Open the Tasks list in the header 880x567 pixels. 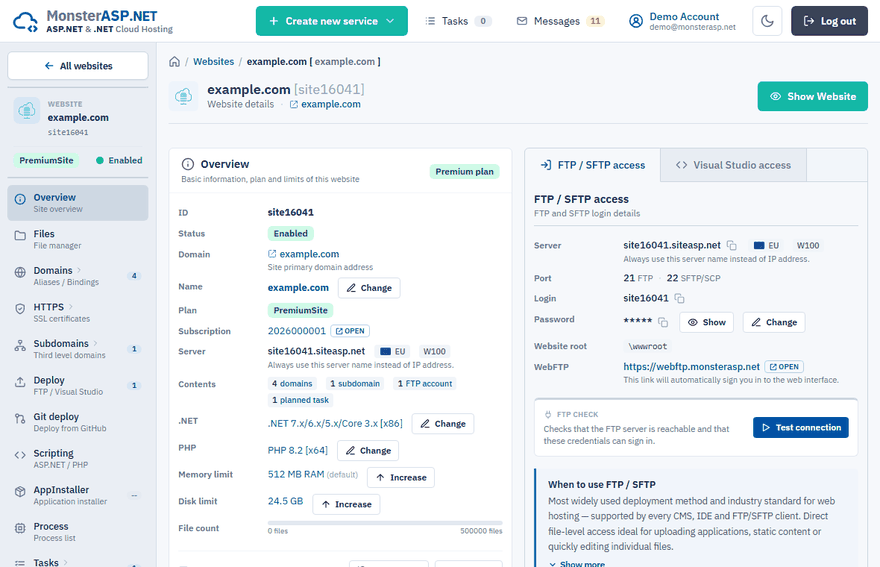(458, 21)
